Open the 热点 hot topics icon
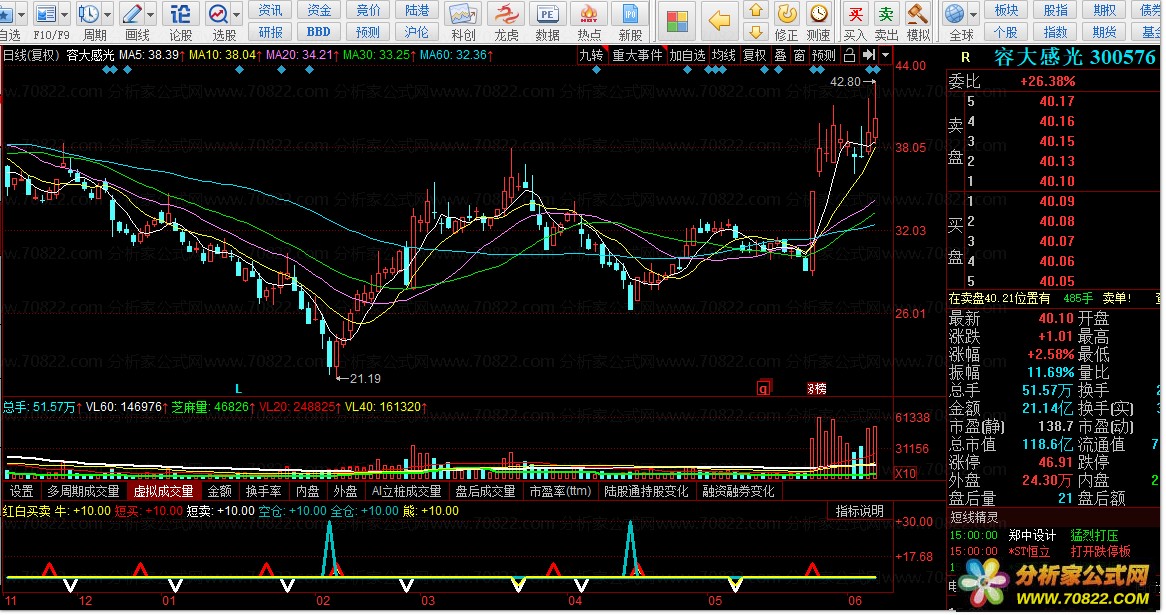 589,14
